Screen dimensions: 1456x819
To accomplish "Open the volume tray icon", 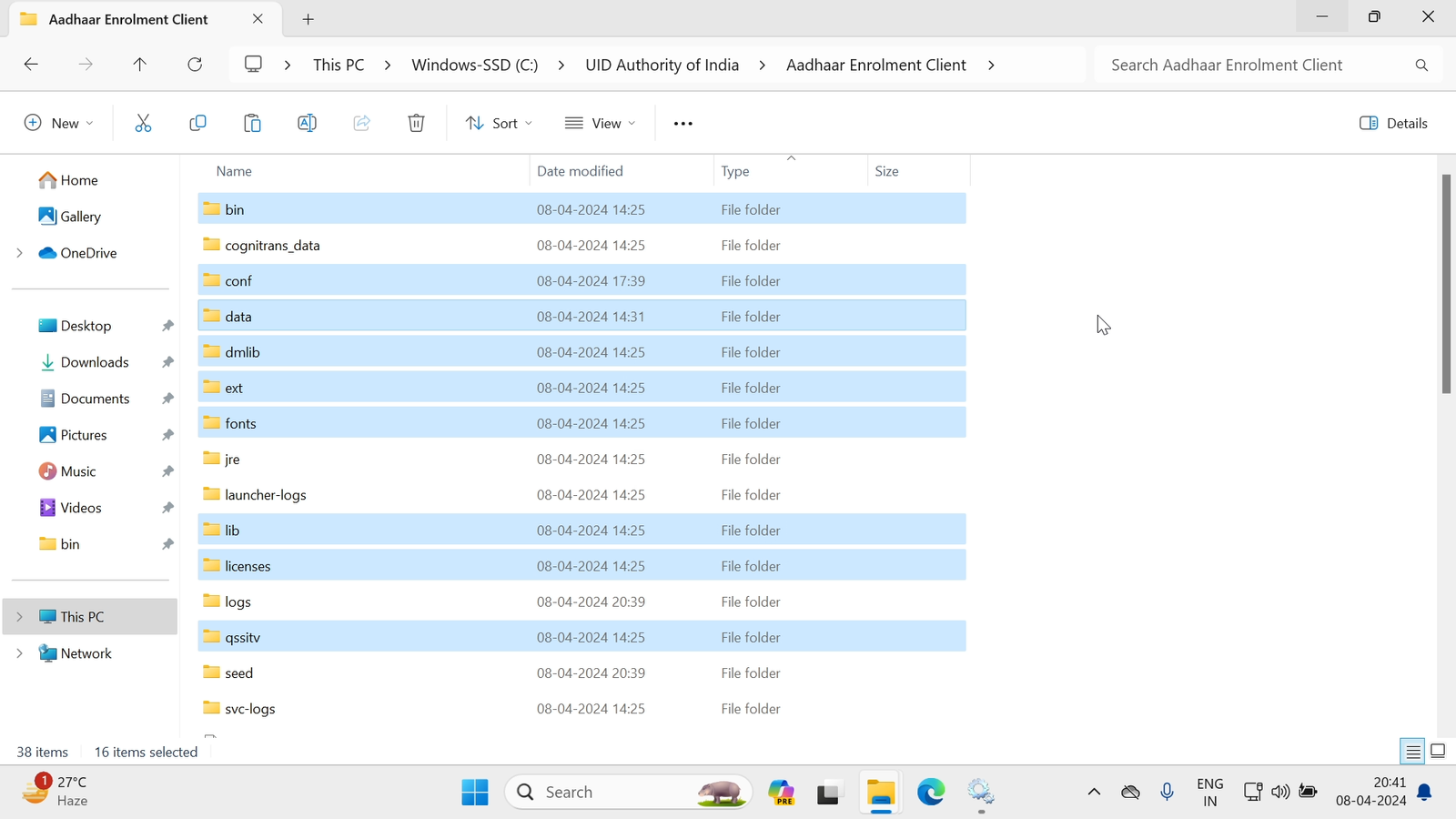I will point(1280,792).
